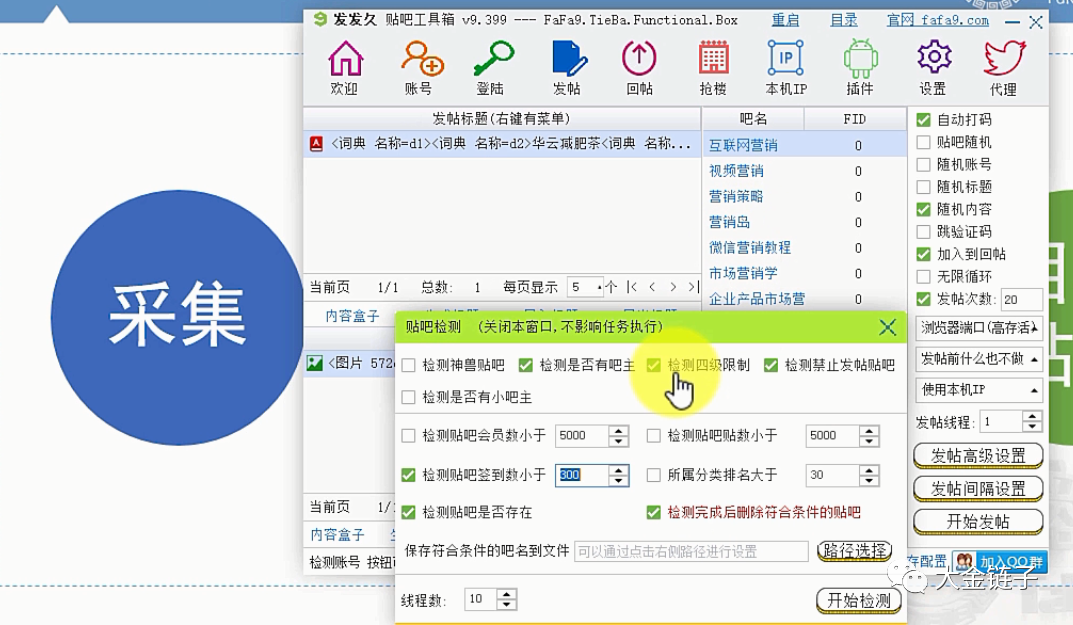Image resolution: width=1073 pixels, height=625 pixels.
Task: Enable 无限循环 checkbox
Action: click(x=923, y=277)
